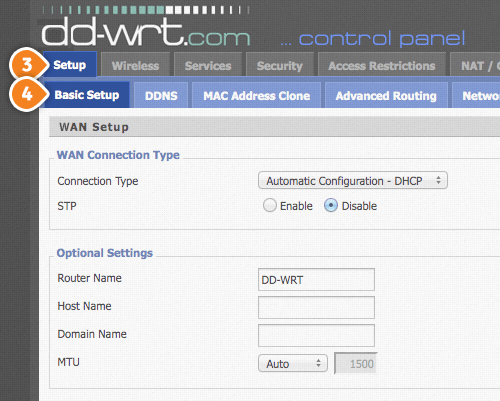Switch to the Wireless tab

point(135,65)
